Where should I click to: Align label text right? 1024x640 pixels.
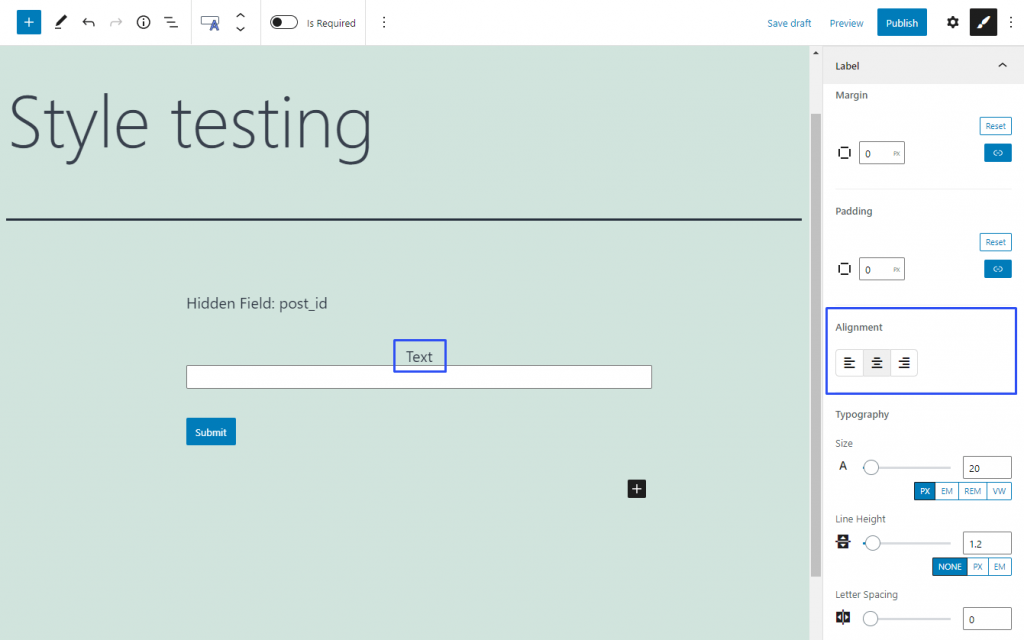(x=904, y=362)
